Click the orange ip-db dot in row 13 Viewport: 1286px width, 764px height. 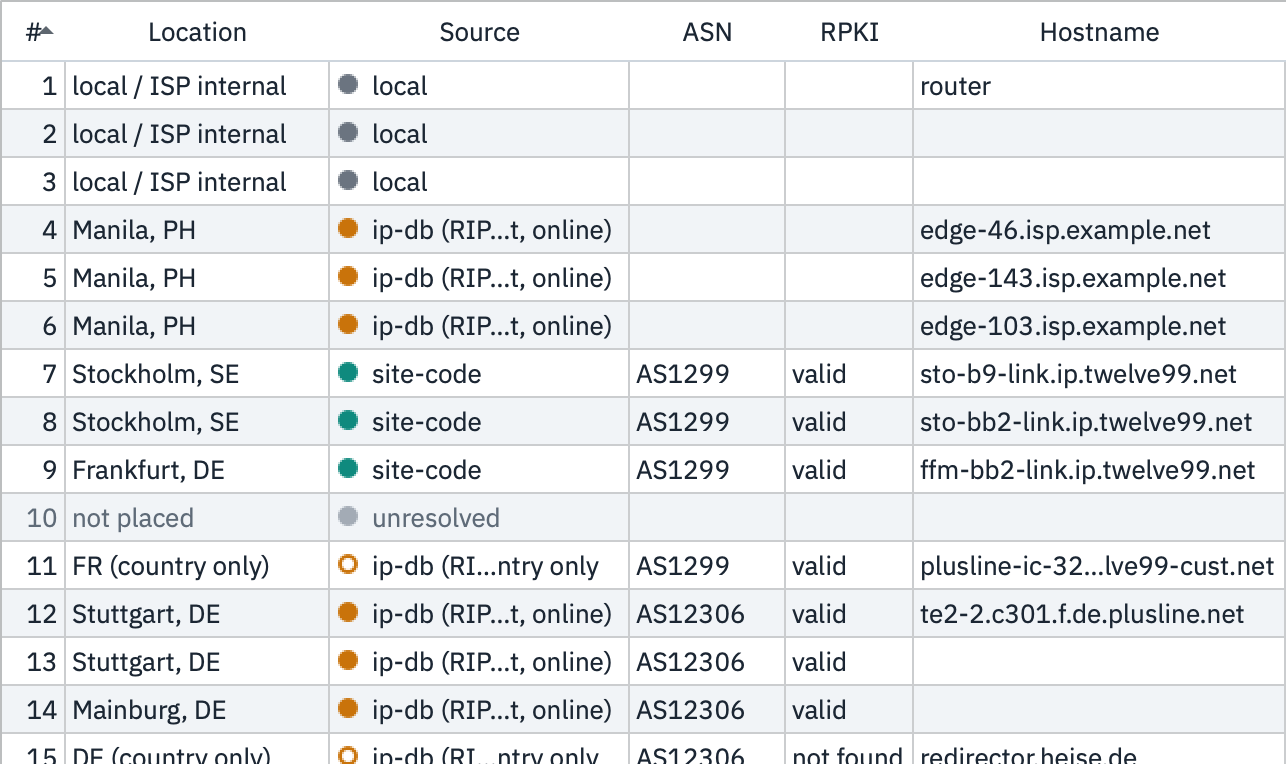coord(348,661)
